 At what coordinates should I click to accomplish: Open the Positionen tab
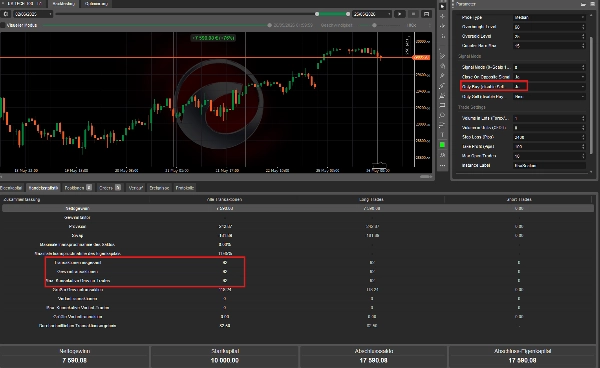(78, 188)
